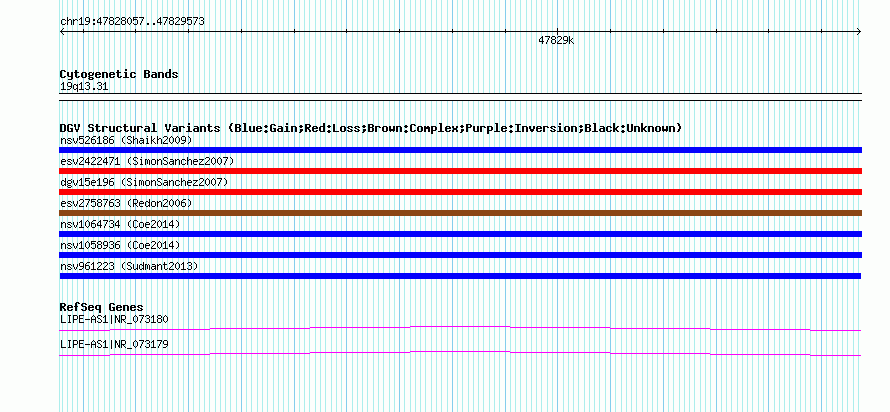Open variant label nsv961223 (Sudmant2013)
The image size is (890, 412).
coord(129,266)
